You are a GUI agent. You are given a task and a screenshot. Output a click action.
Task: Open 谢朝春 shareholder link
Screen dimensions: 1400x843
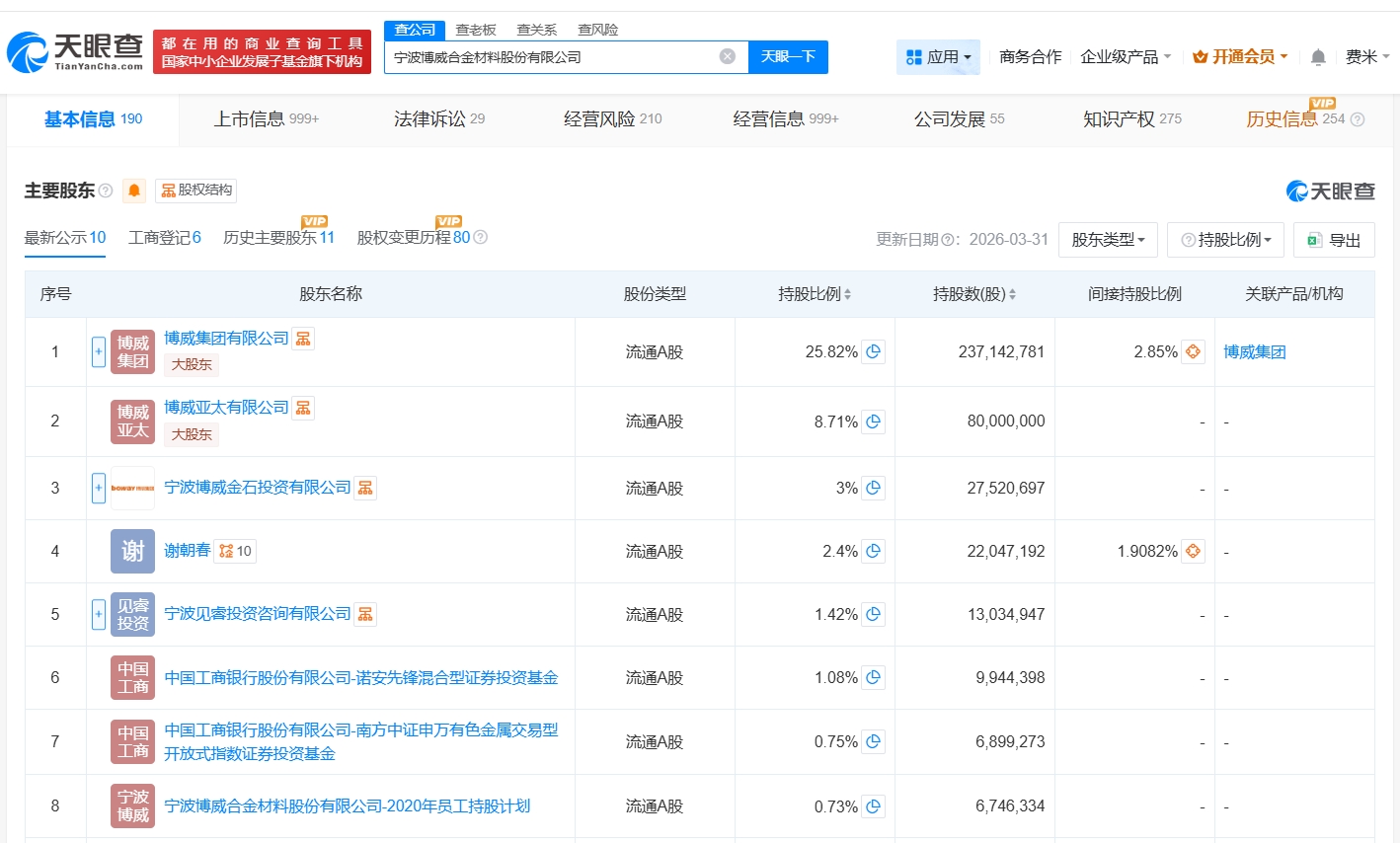[188, 551]
